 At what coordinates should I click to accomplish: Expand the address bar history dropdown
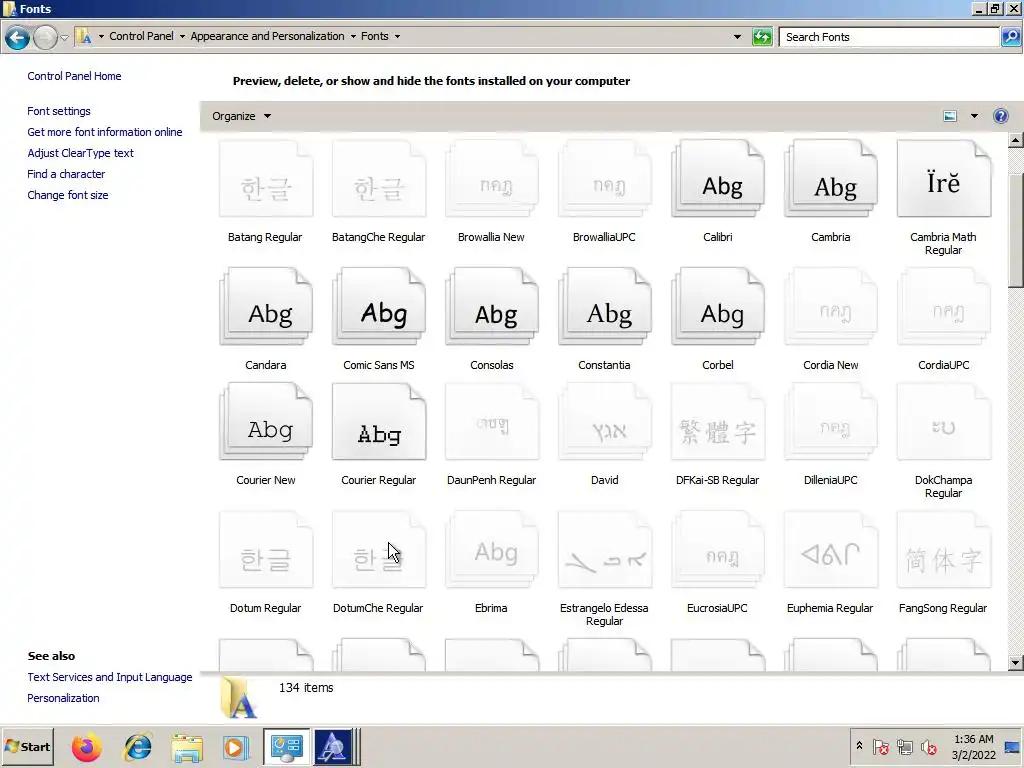(x=737, y=37)
